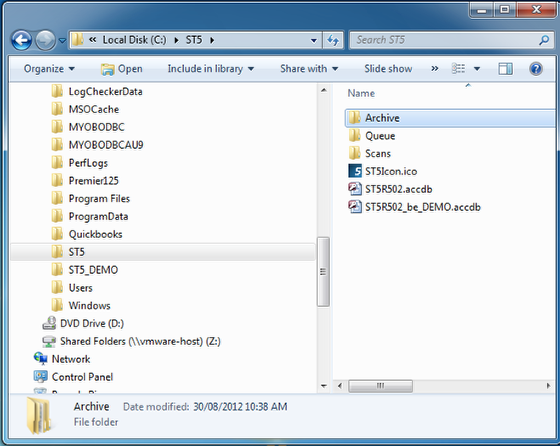Click the horizontal scrollbar thumb in file list
This screenshot has height=446, width=560.
tap(380, 386)
